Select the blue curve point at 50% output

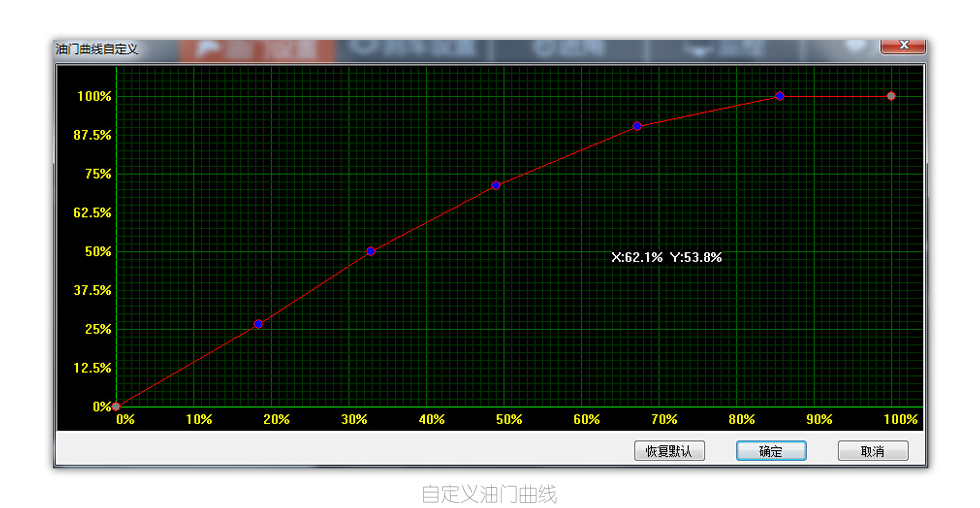tap(371, 251)
